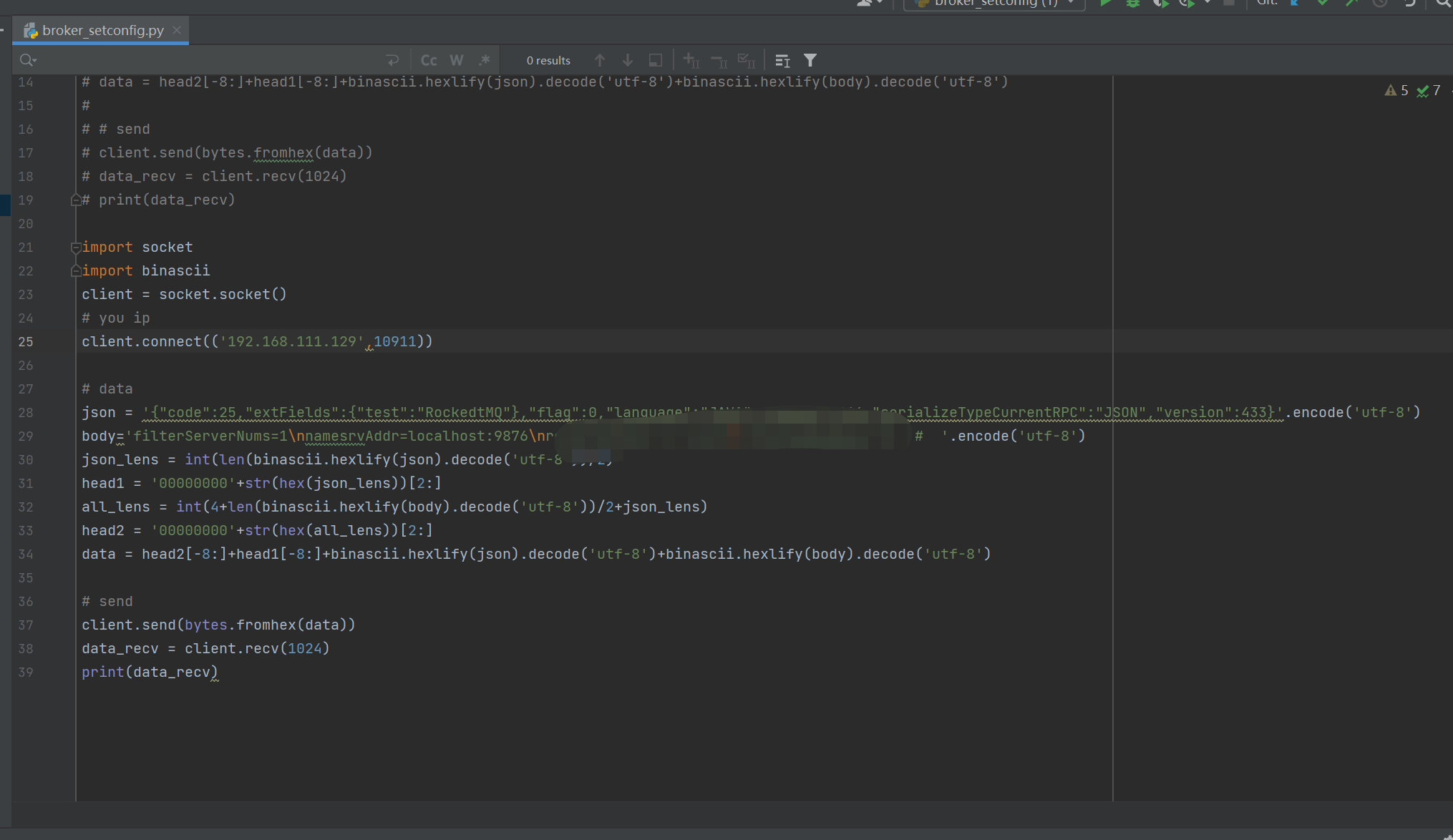Commit changes with green Git checkmark
This screenshot has width=1453, height=840.
1323,3
